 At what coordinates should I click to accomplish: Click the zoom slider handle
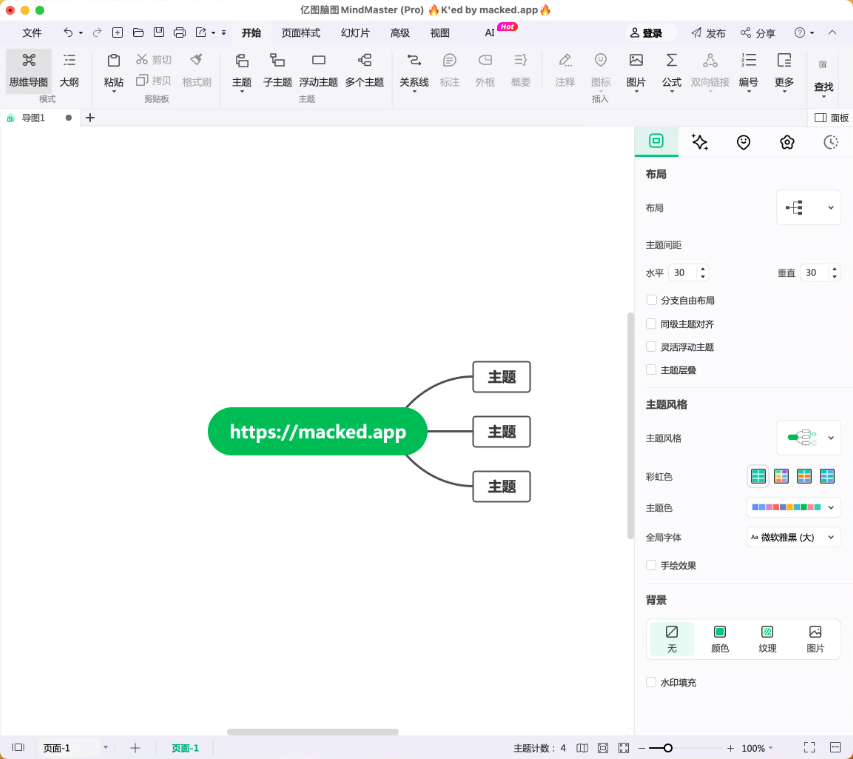[x=667, y=748]
